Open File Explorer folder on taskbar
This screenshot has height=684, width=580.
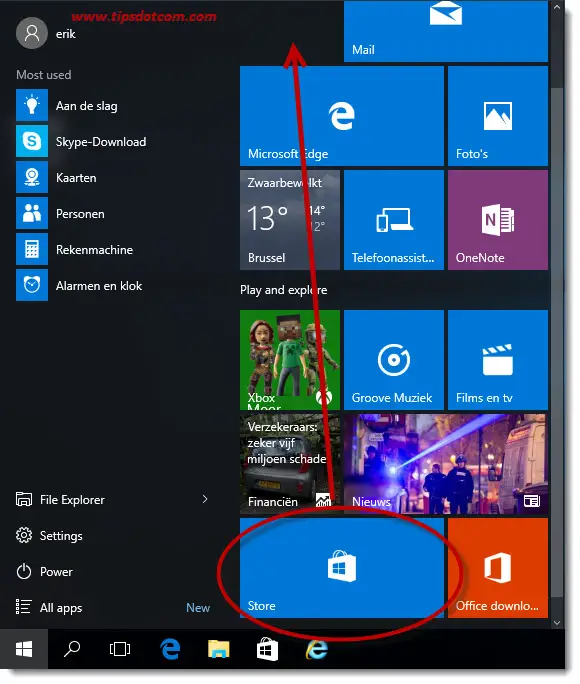218,649
